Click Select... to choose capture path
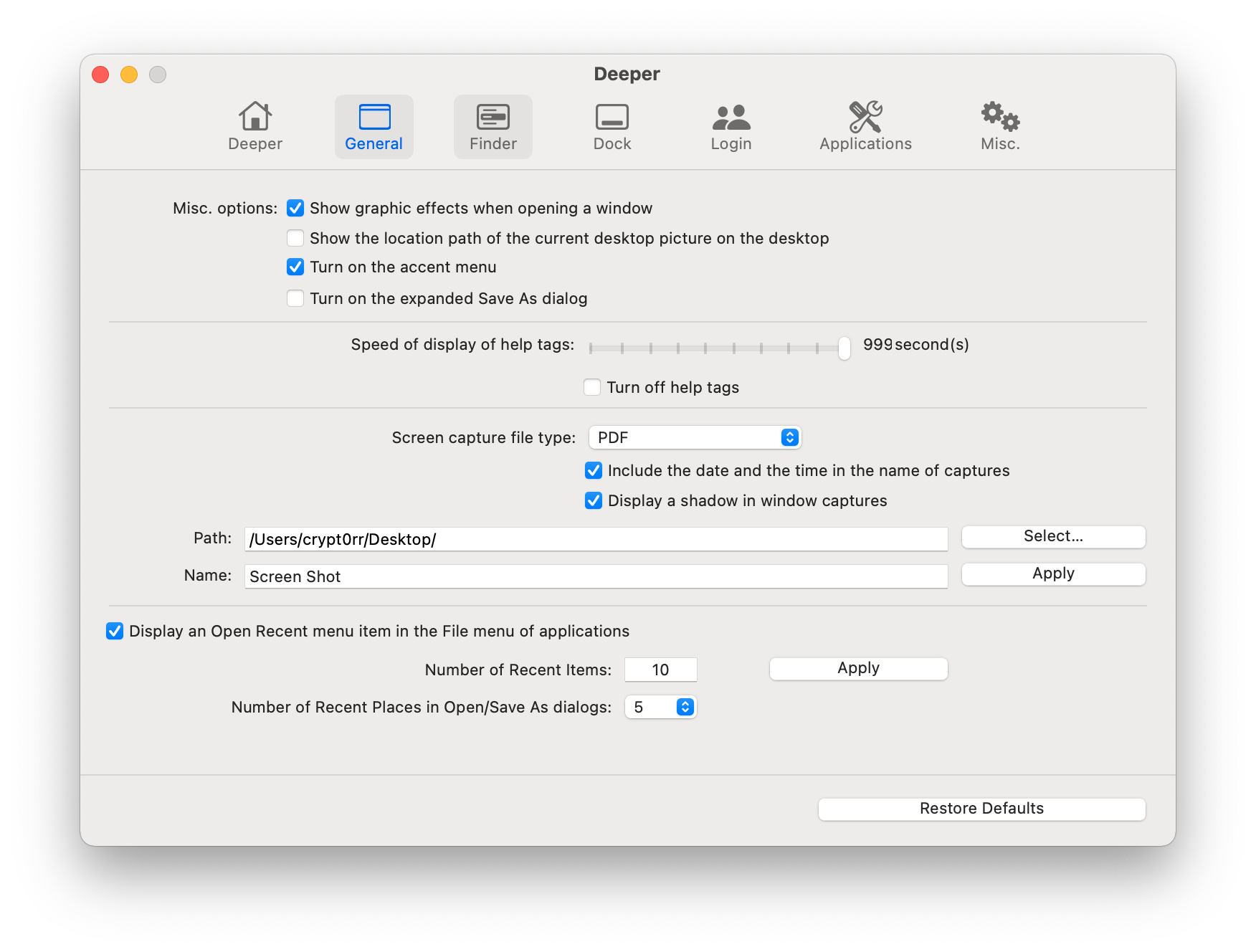Viewport: 1256px width, 952px height. [x=1053, y=536]
